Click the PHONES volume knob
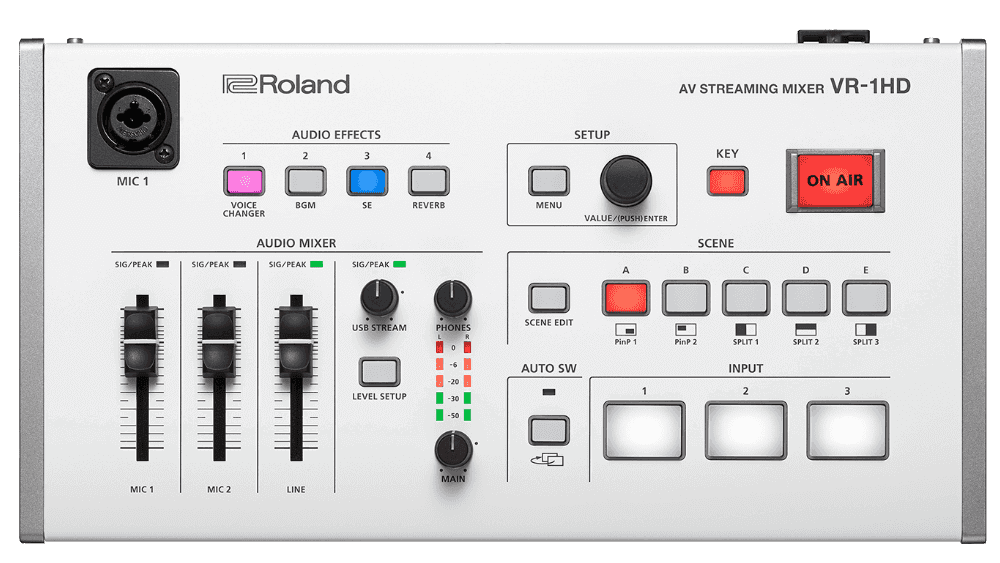The height and width of the screenshot is (563, 1000). pos(453,298)
